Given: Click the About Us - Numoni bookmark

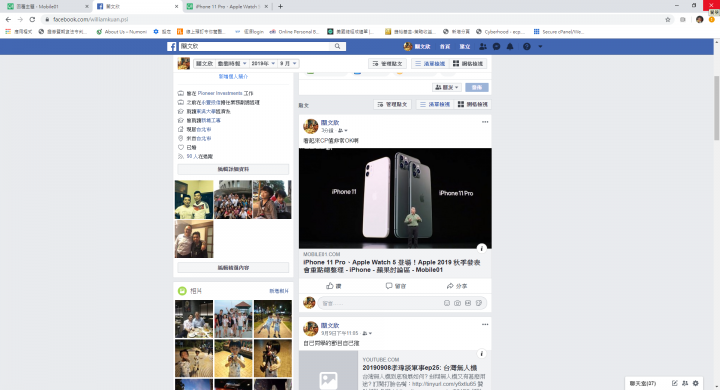Looking at the screenshot, I should click(122, 32).
